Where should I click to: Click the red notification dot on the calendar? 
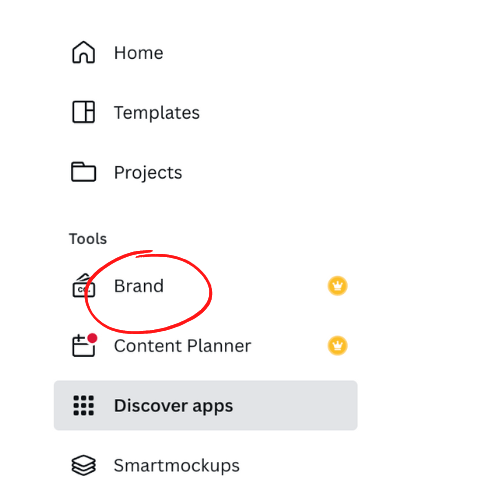point(92,338)
